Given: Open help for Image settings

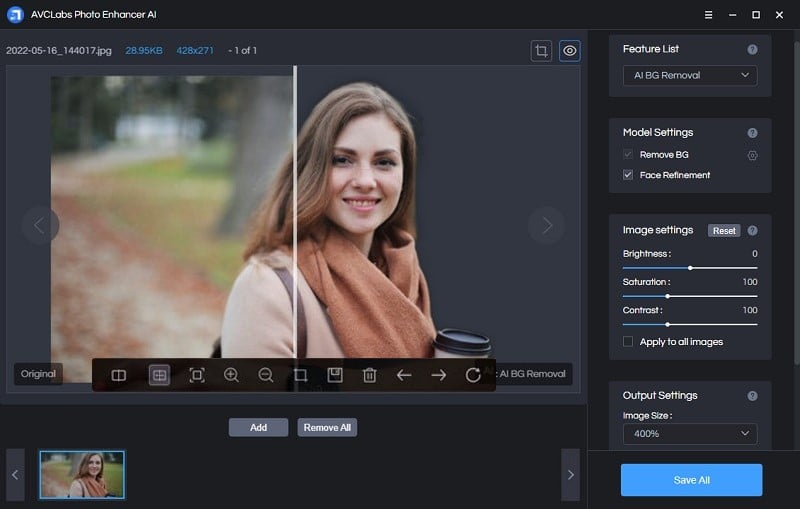Looking at the screenshot, I should click(x=752, y=231).
